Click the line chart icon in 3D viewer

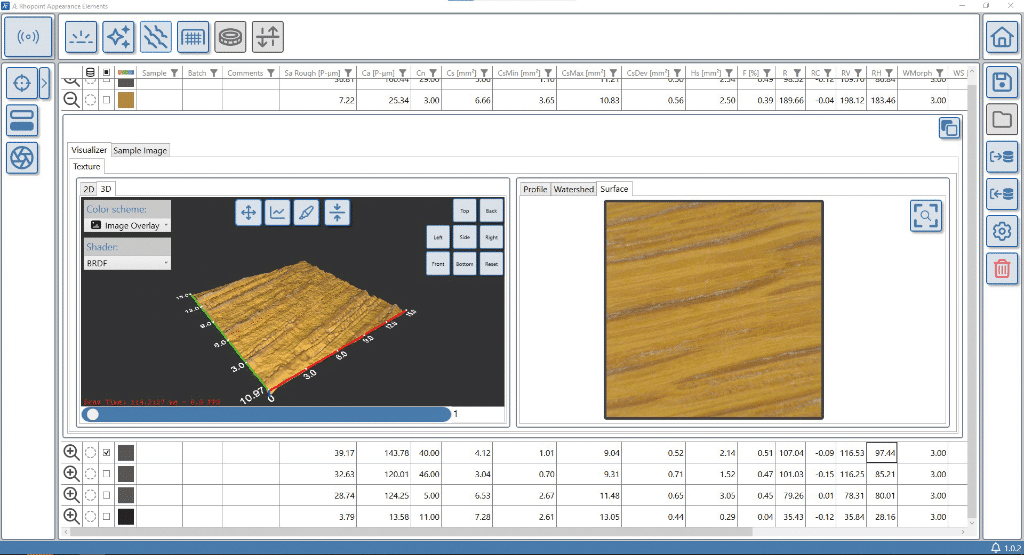278,212
